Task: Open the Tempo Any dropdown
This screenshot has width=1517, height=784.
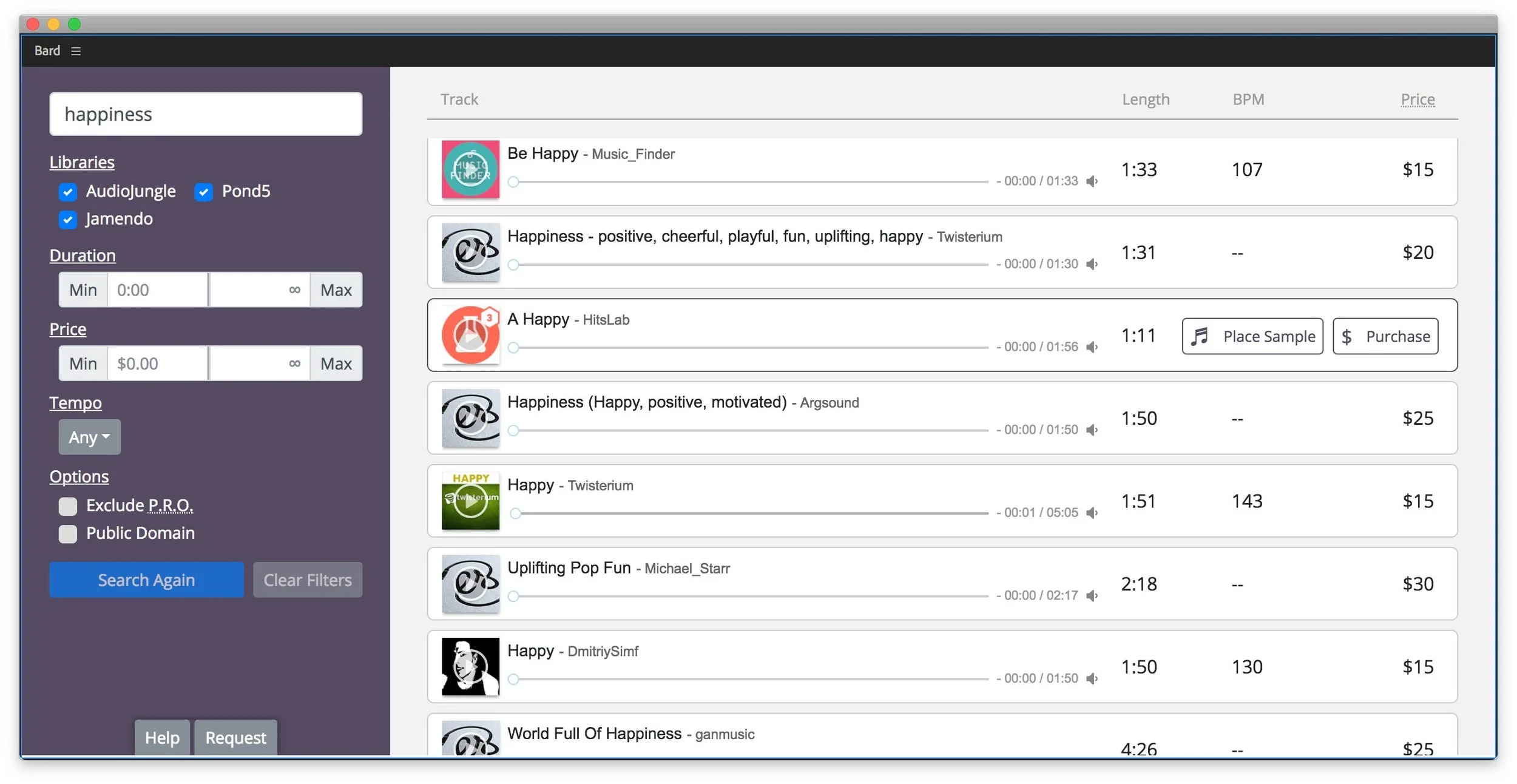Action: coord(89,438)
